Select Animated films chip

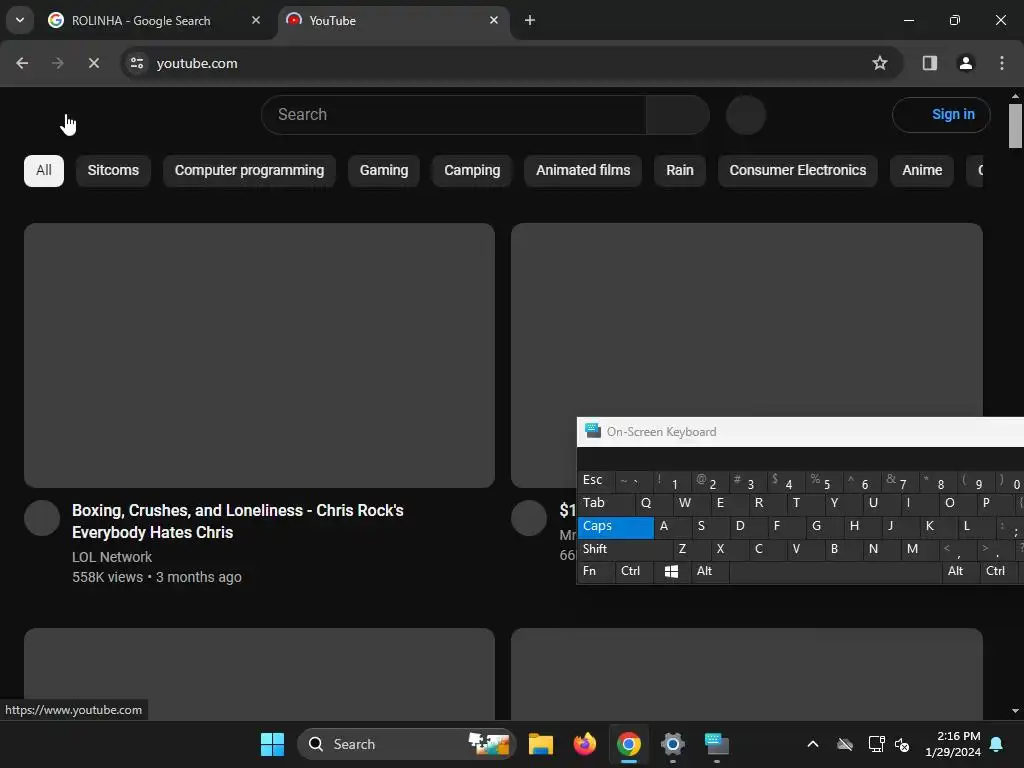583,170
